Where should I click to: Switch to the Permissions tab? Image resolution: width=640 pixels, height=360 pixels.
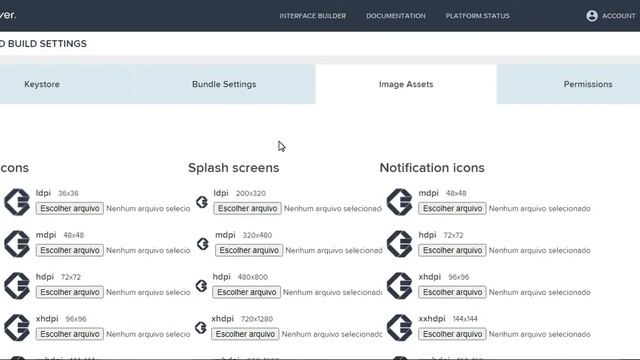(x=588, y=84)
